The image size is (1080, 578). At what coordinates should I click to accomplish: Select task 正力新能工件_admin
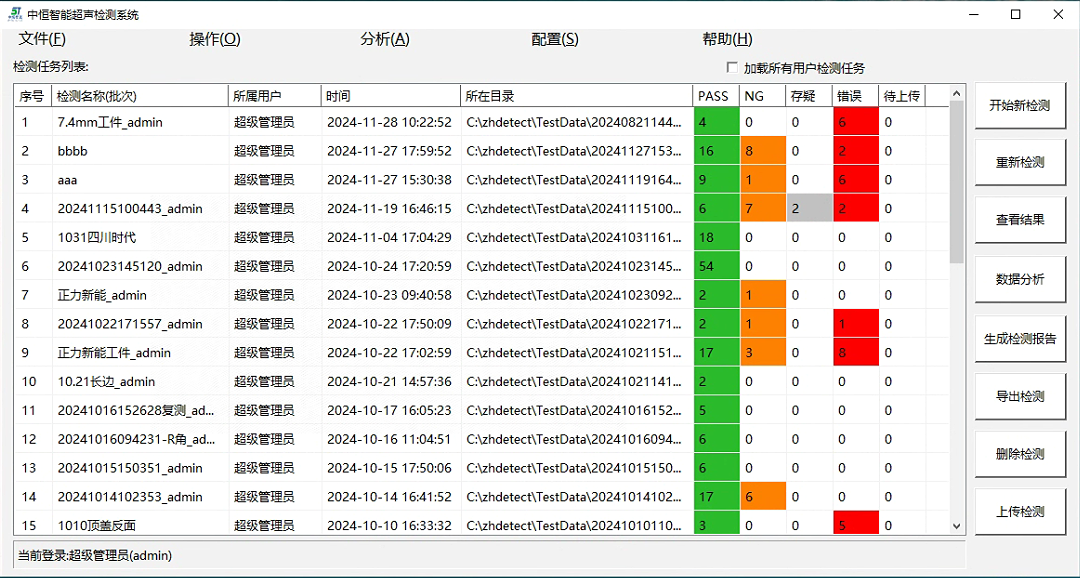(481, 353)
